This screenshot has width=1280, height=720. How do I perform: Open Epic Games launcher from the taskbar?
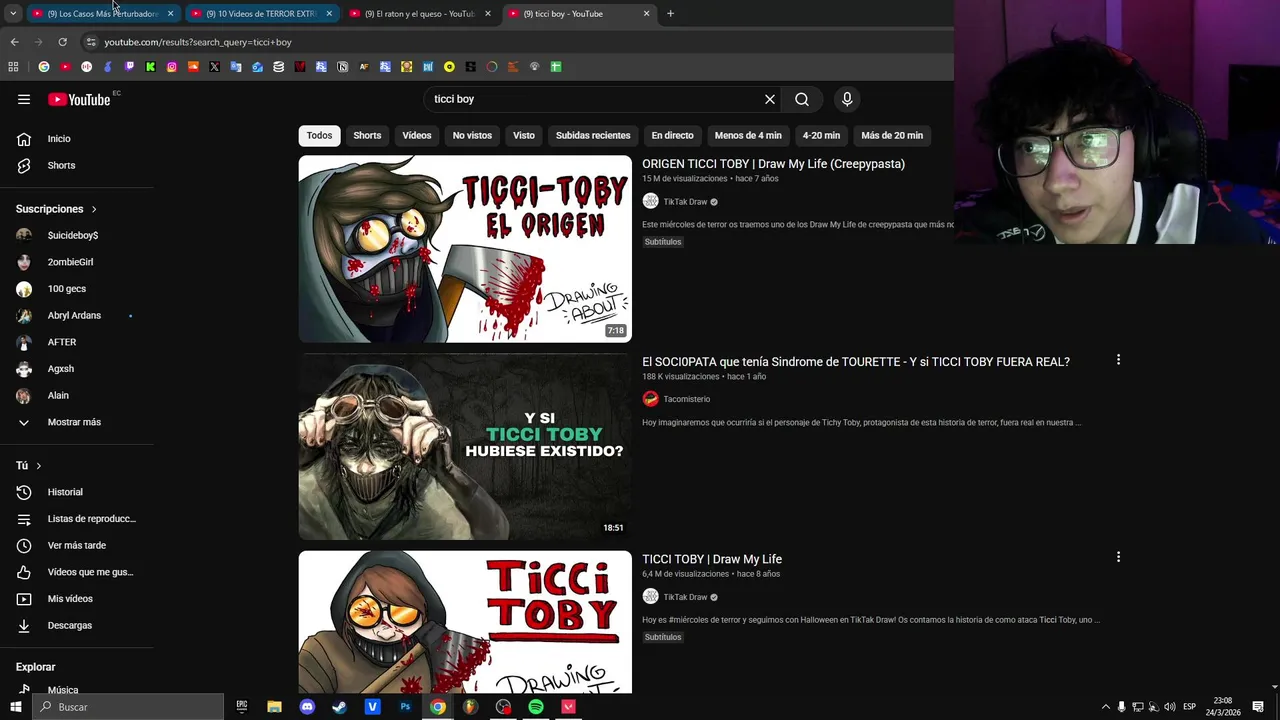[242, 707]
